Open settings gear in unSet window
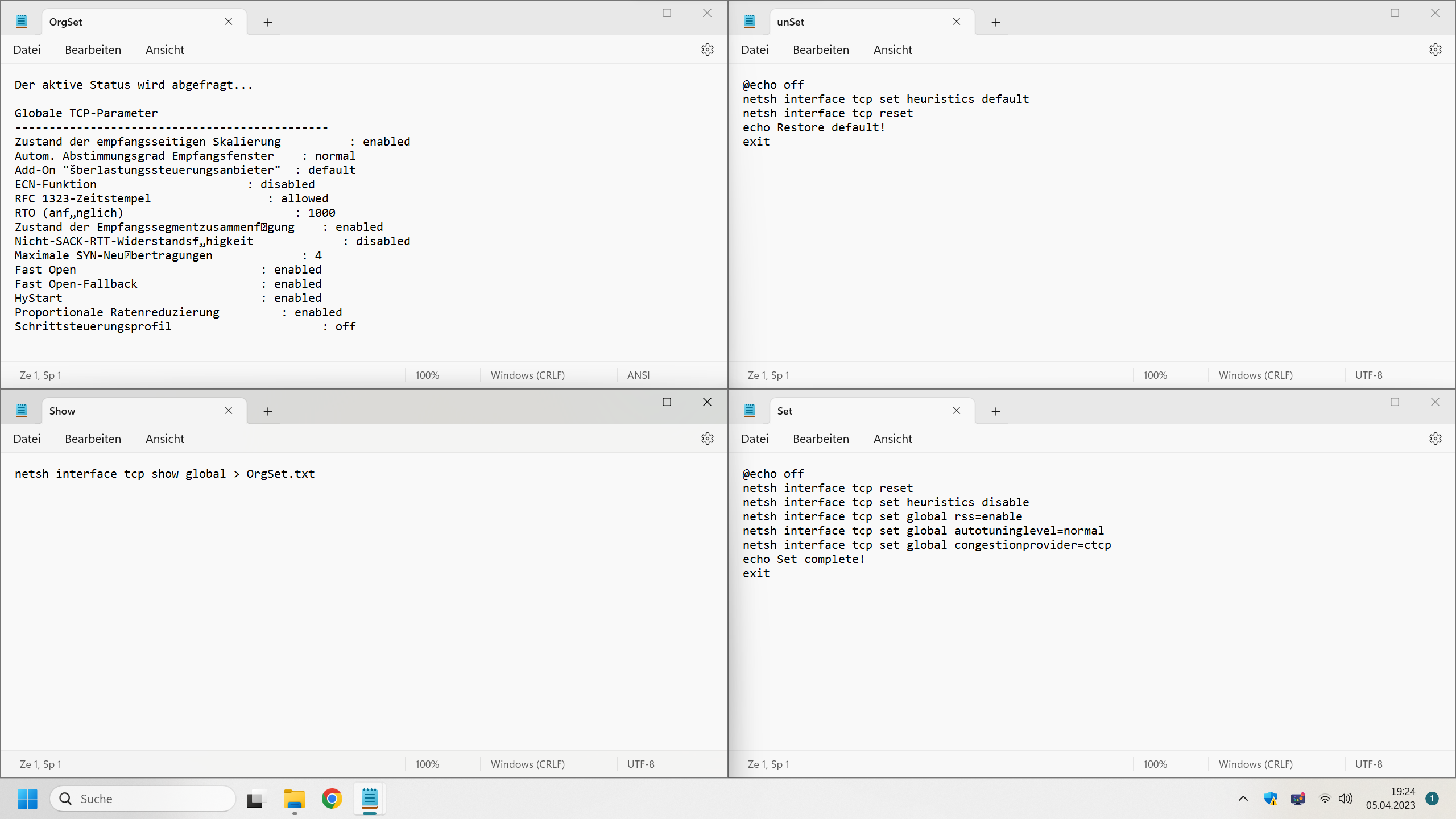The image size is (1456, 819). pos(1435,49)
